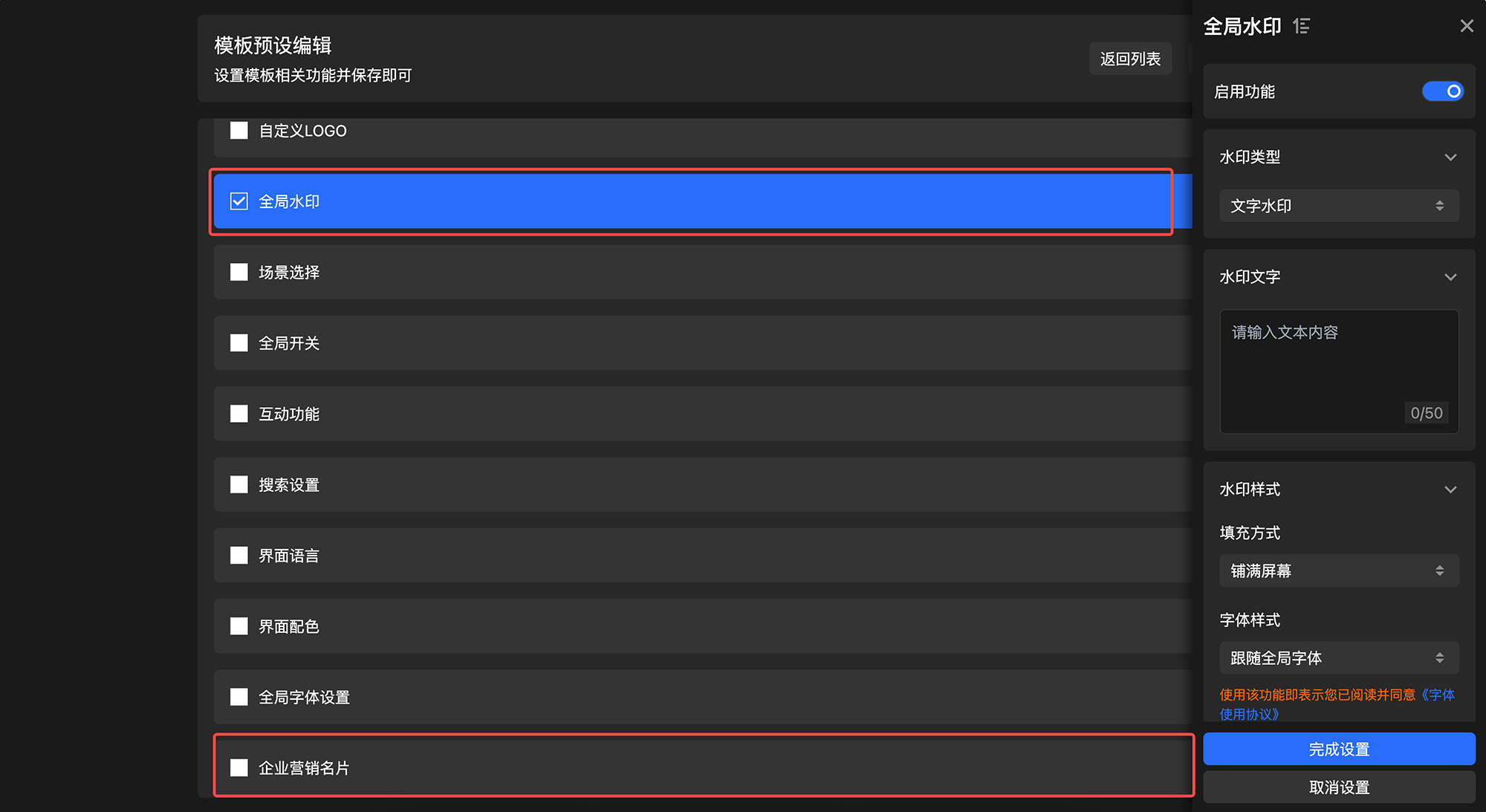The height and width of the screenshot is (812, 1486).
Task: Open the 文字水印 type dropdown
Action: click(x=1338, y=206)
